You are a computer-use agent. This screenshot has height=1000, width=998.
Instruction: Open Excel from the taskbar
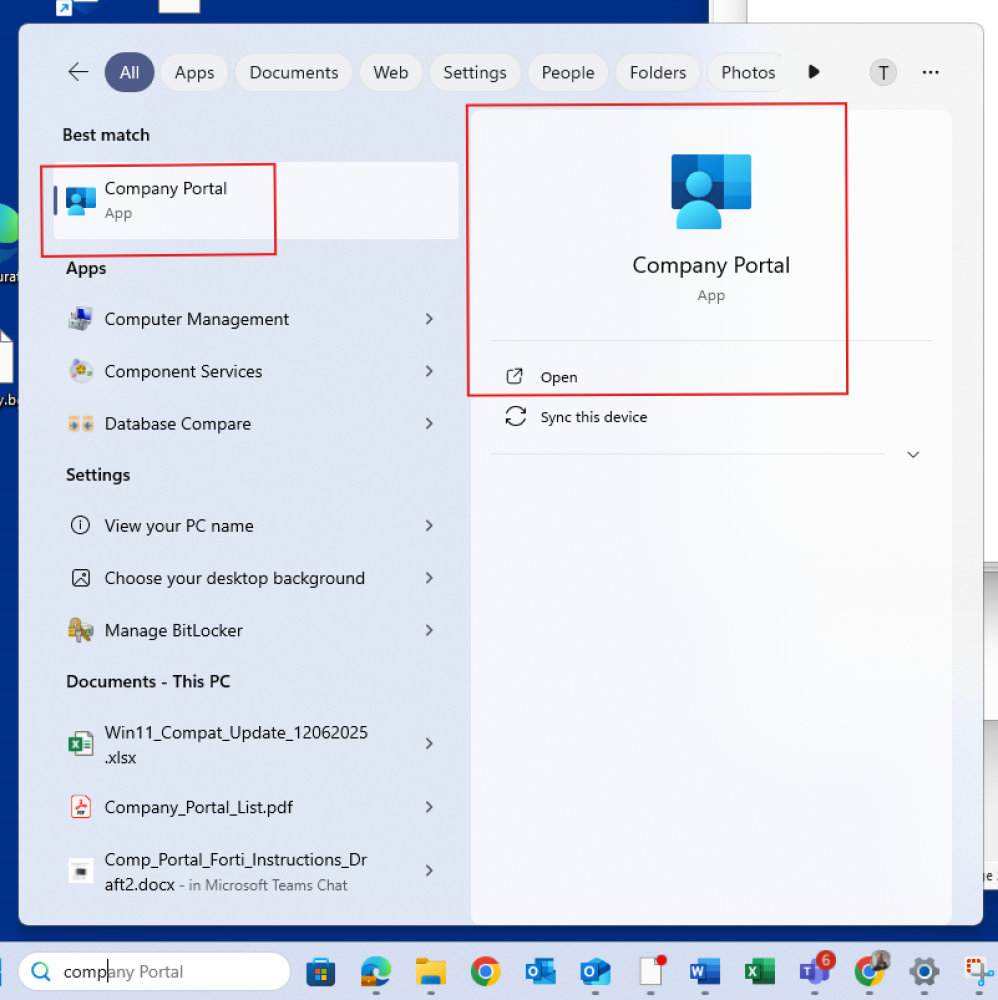(x=759, y=971)
